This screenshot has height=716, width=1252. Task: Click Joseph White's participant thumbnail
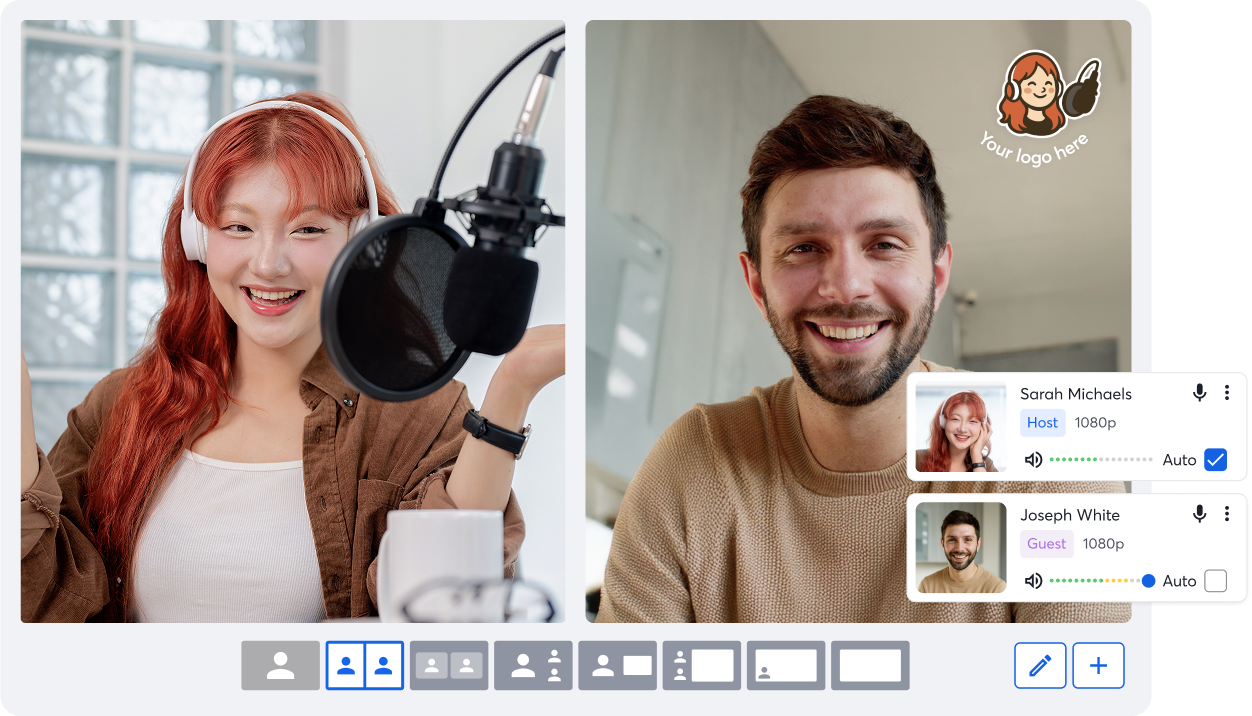(x=961, y=548)
